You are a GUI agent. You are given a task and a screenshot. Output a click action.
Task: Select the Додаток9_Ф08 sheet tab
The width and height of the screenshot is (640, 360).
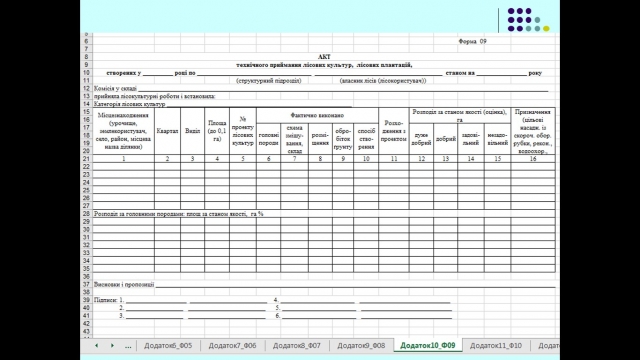click(x=361, y=345)
